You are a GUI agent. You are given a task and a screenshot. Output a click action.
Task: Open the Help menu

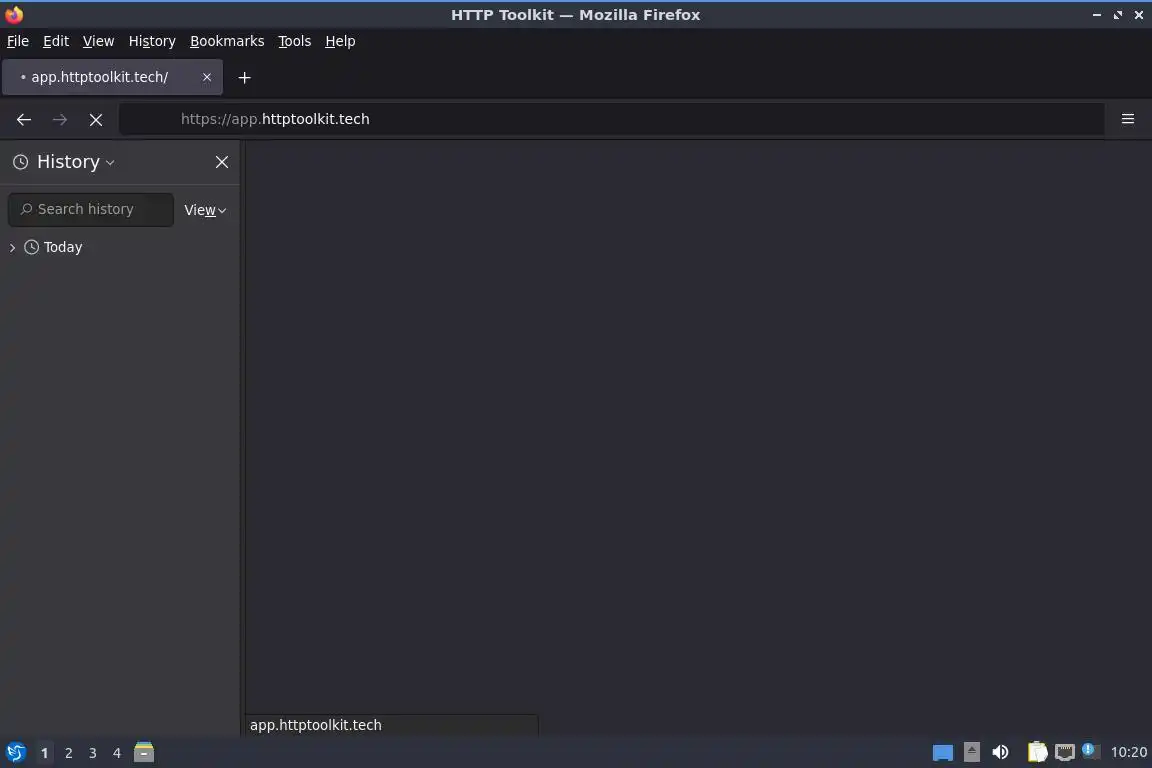click(x=340, y=41)
